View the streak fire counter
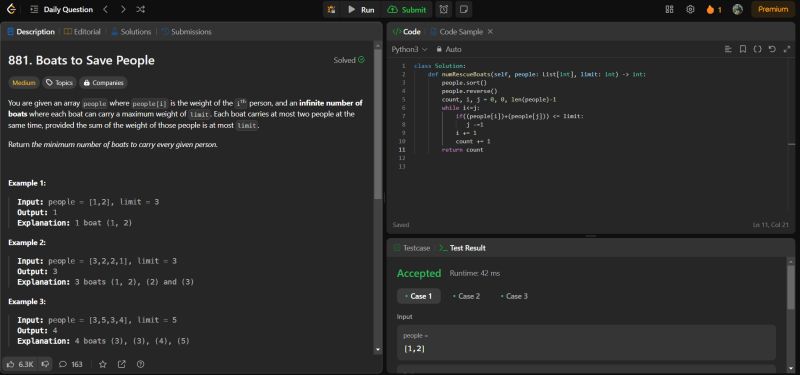 [714, 9]
